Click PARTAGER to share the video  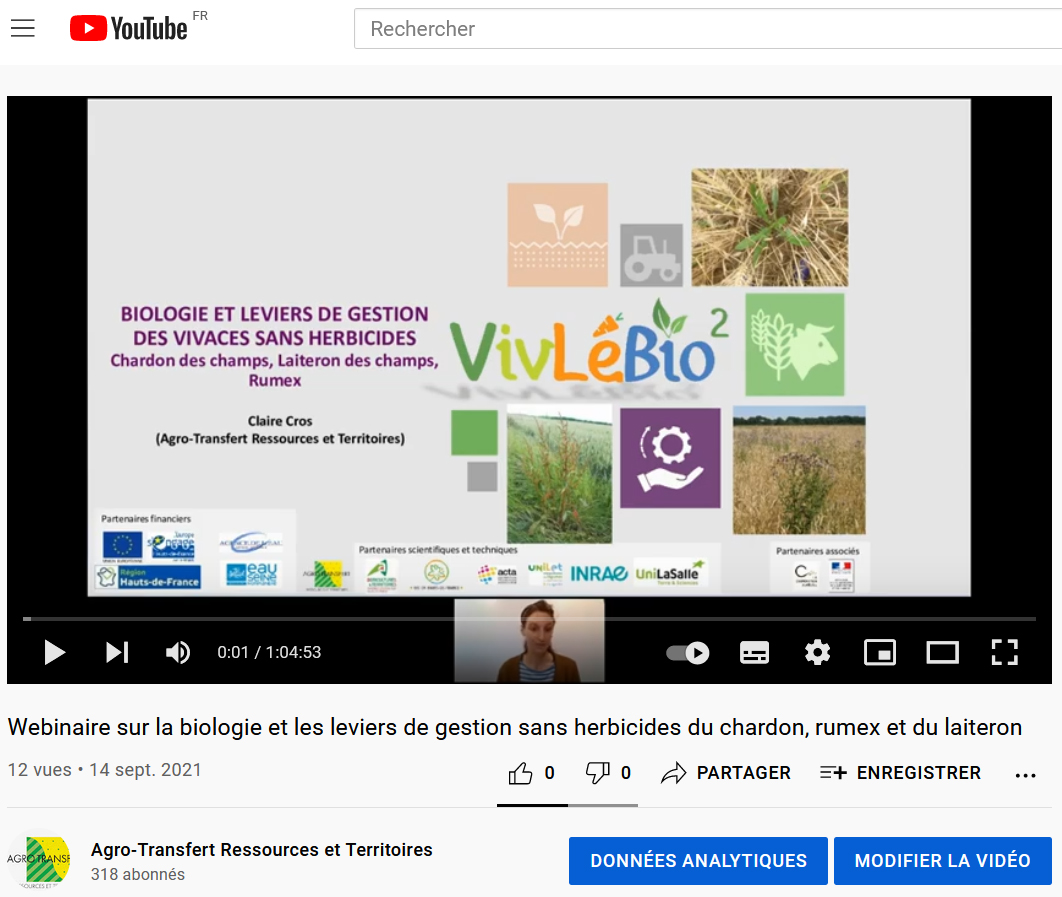click(726, 773)
